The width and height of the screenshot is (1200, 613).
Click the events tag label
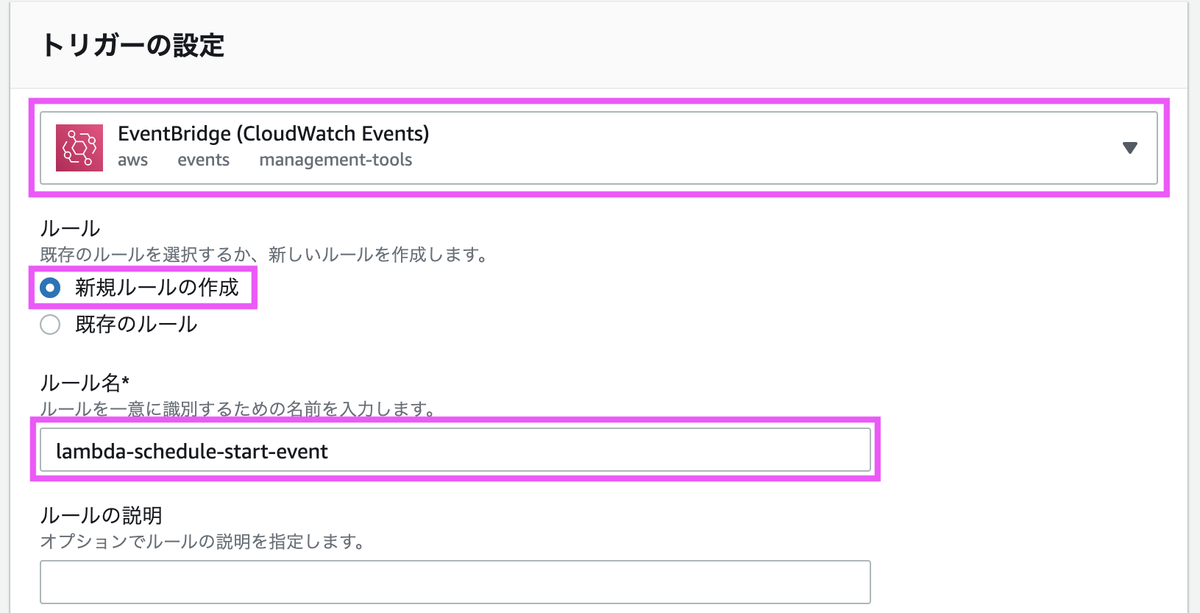(x=203, y=160)
